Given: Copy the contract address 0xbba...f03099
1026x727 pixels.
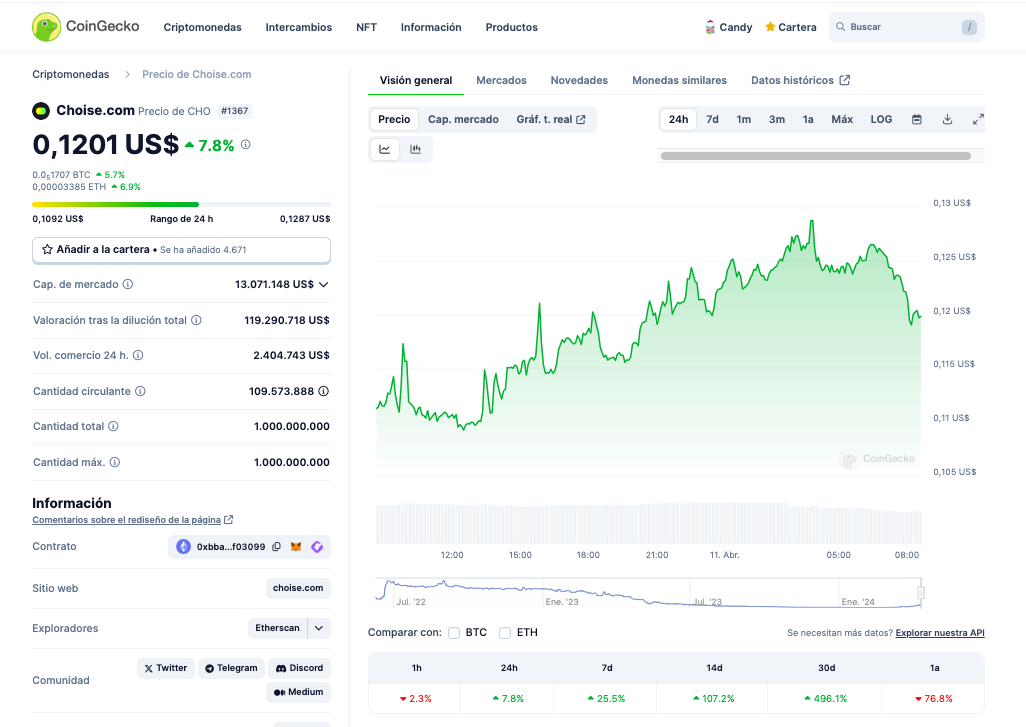Looking at the screenshot, I should coord(276,546).
